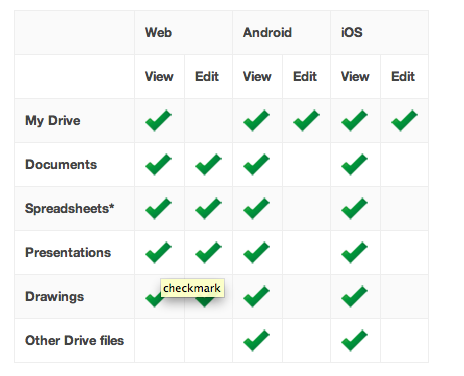The height and width of the screenshot is (376, 464).
Task: Click the Spreadsheets Web View checkmark
Action: pyautogui.click(x=159, y=208)
